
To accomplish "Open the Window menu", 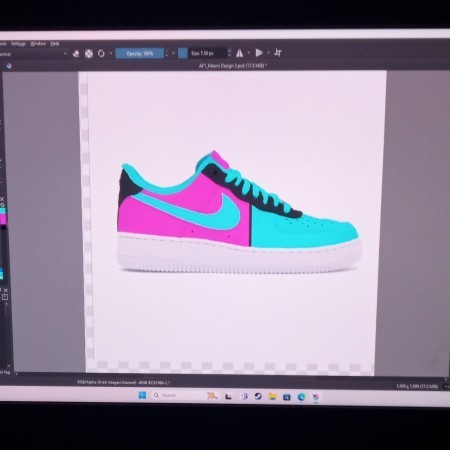I will pos(38,44).
